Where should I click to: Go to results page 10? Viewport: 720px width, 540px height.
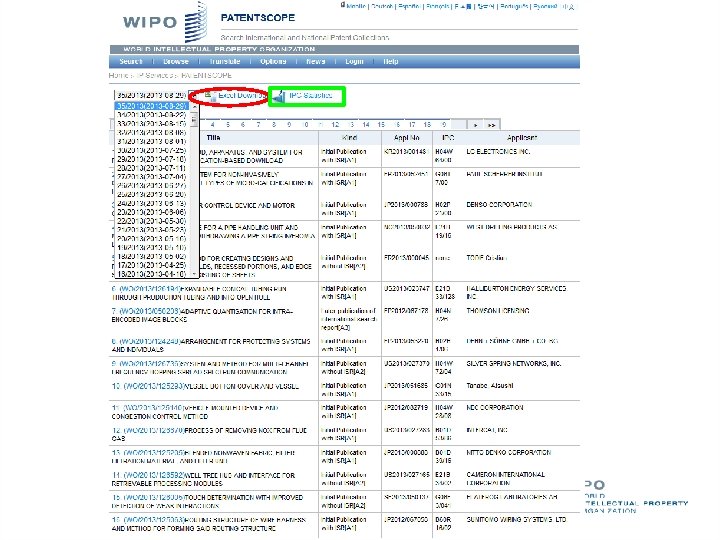pyautogui.click(x=305, y=125)
